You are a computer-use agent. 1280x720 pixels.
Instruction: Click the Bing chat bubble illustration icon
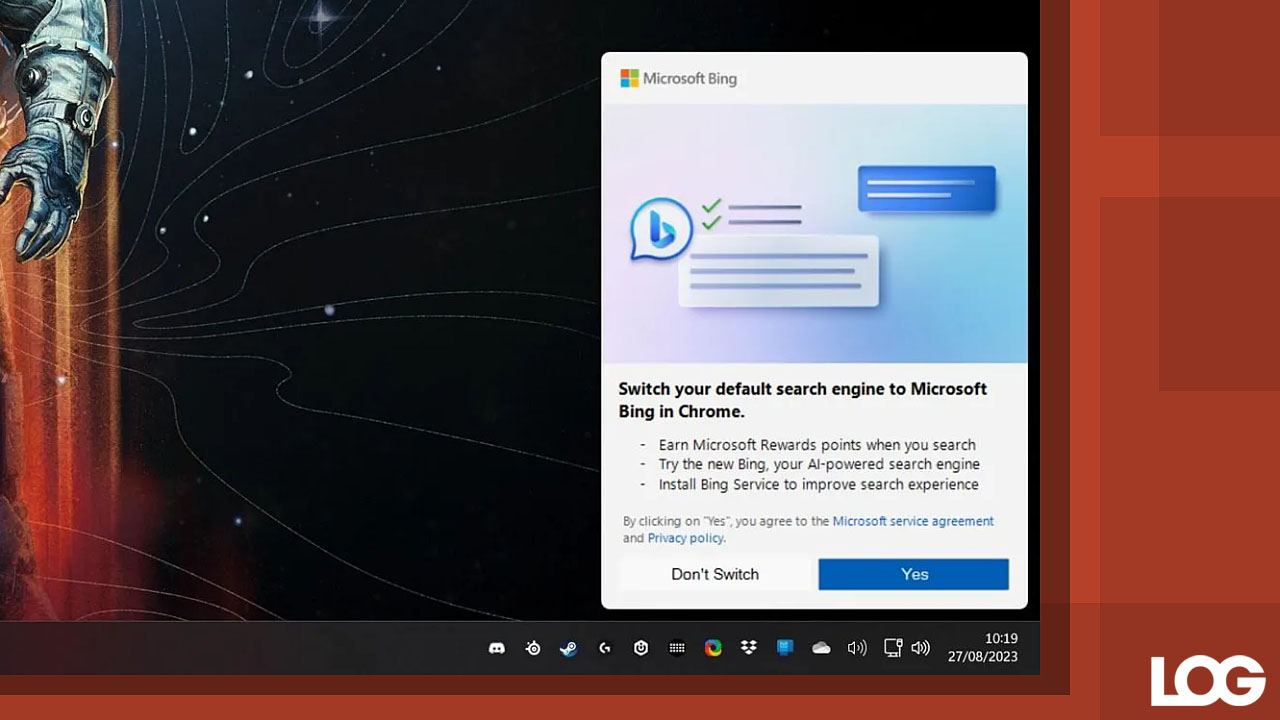(662, 229)
